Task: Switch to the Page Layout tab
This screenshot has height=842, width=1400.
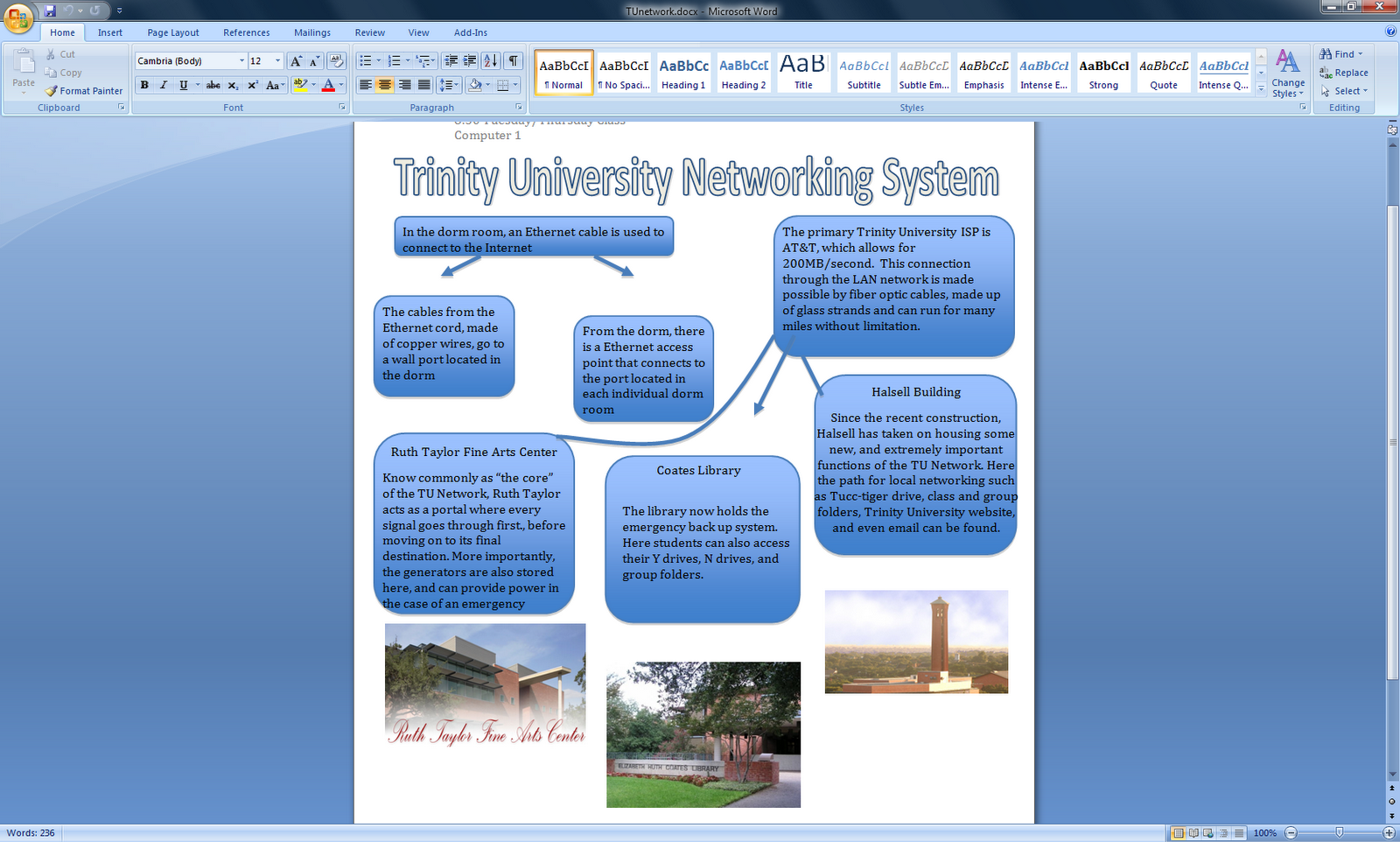Action: pos(173,32)
